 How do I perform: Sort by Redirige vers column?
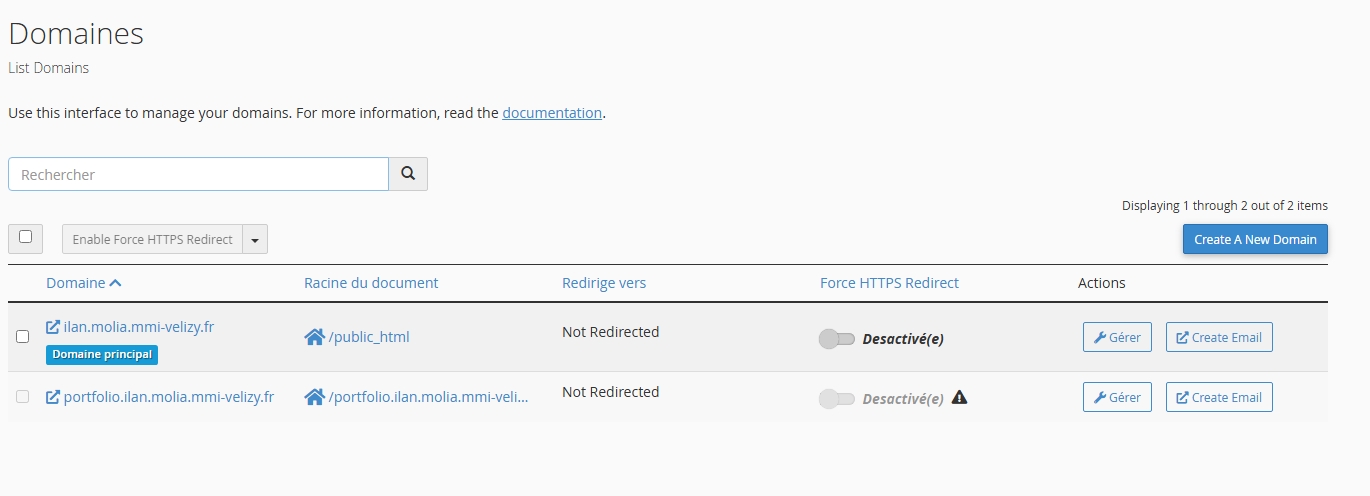click(x=604, y=283)
